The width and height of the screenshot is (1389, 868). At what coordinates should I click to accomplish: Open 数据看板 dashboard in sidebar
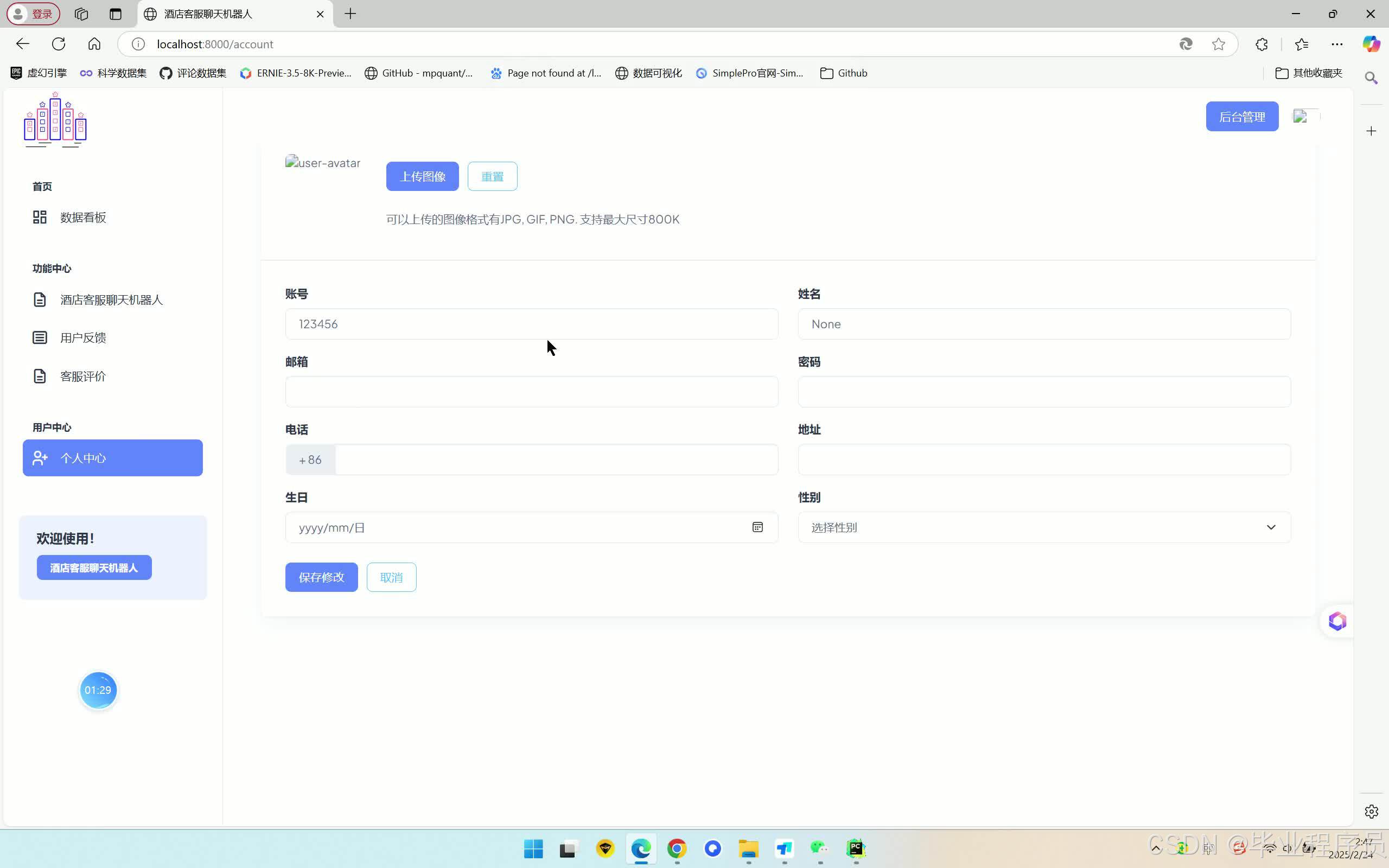pyautogui.click(x=82, y=218)
